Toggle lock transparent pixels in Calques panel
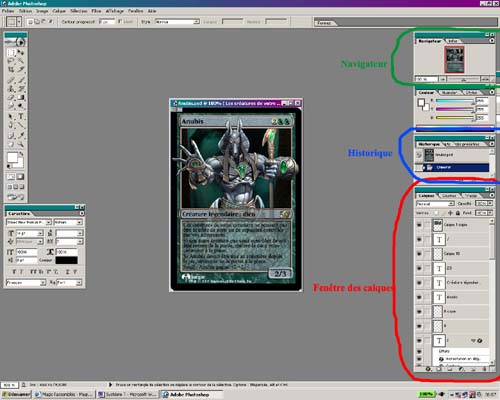This screenshot has width=500, height=400. 437,213
